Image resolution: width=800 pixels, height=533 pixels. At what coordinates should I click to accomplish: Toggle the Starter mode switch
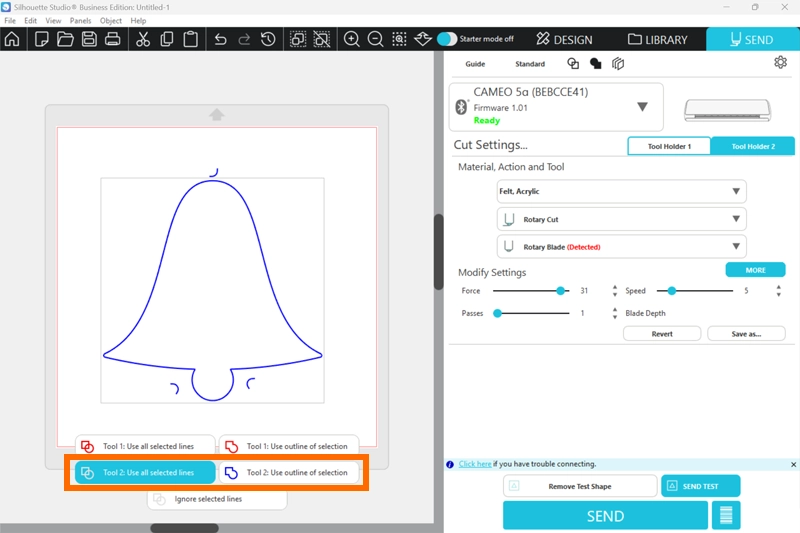447,39
